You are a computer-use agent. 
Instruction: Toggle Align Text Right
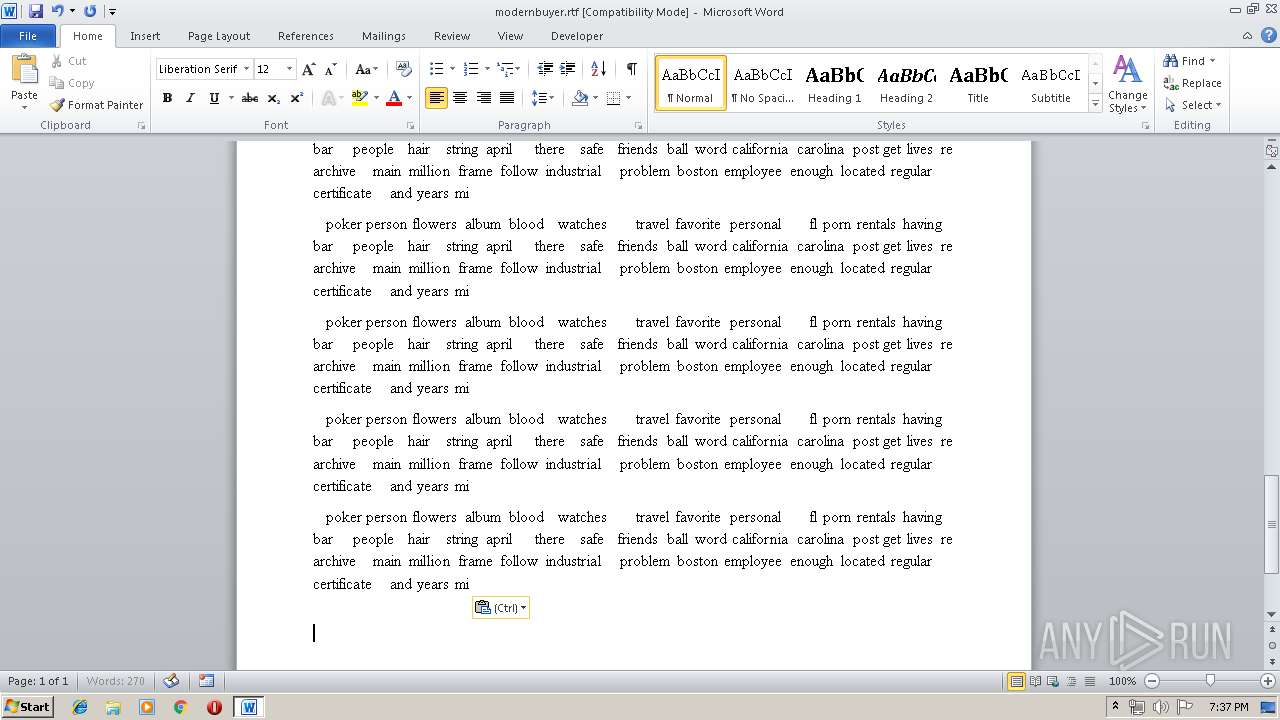(x=484, y=98)
